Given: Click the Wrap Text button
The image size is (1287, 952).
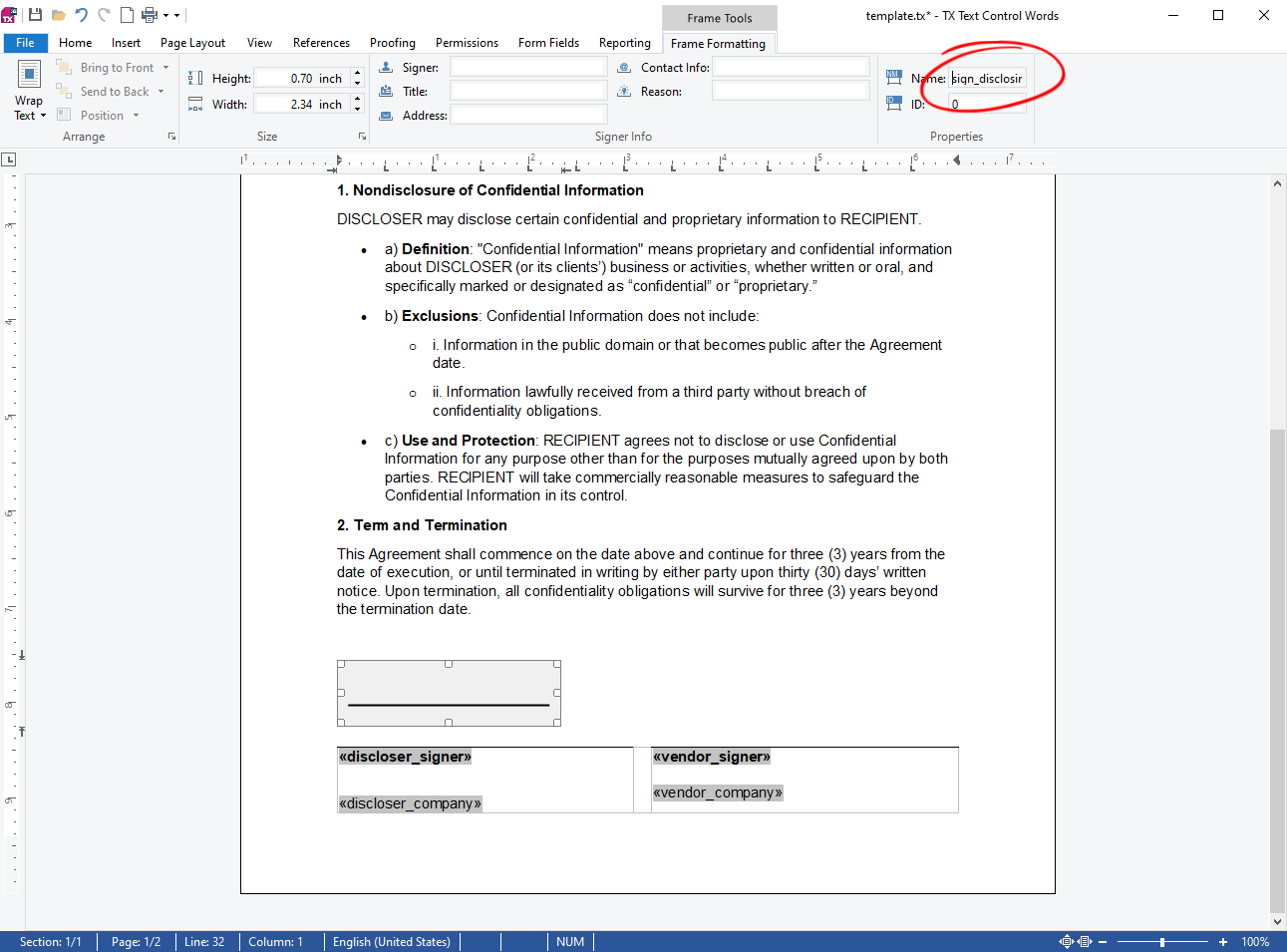Looking at the screenshot, I should click(29, 91).
